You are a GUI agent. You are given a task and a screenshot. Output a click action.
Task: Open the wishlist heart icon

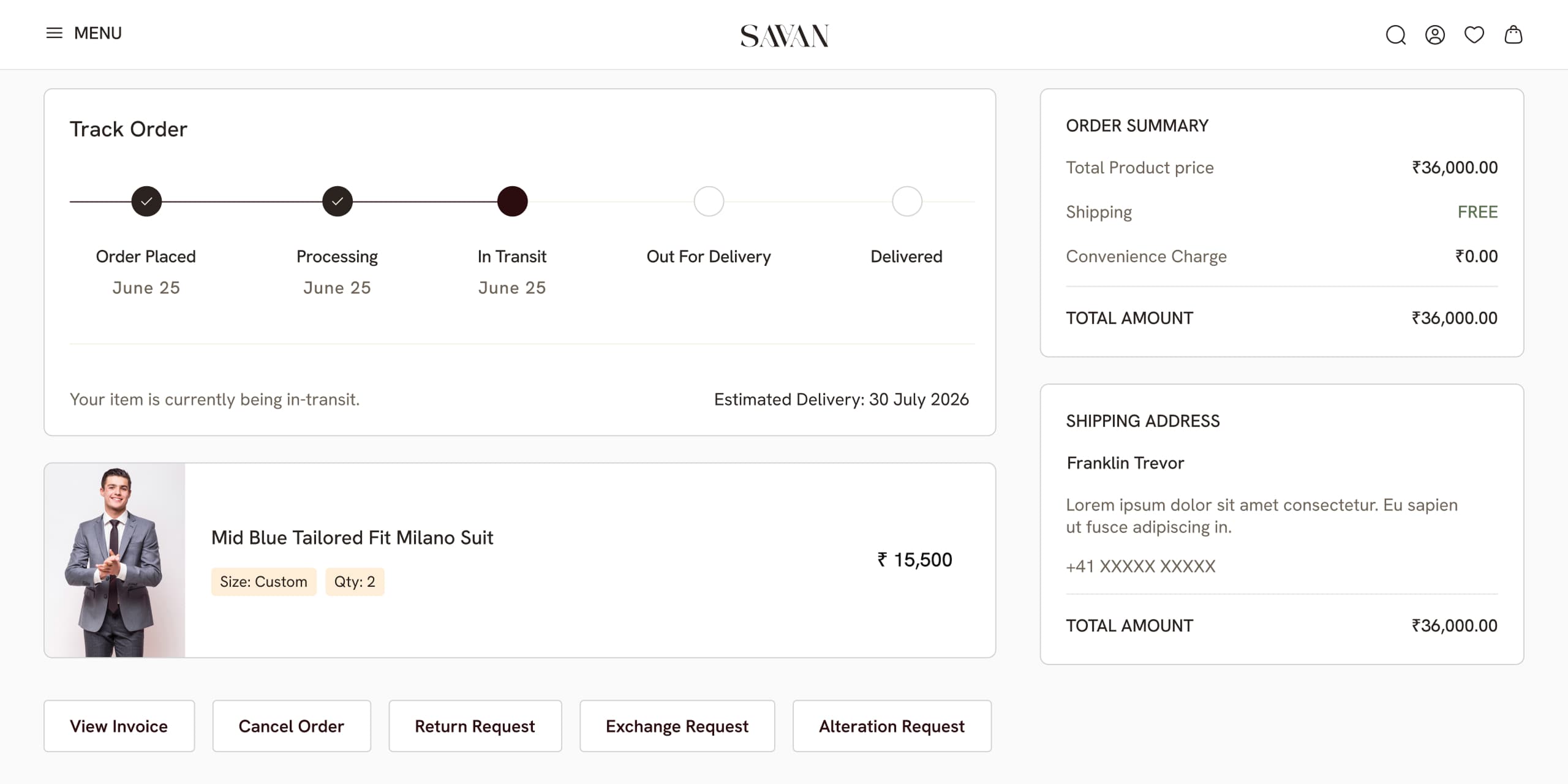click(x=1474, y=35)
